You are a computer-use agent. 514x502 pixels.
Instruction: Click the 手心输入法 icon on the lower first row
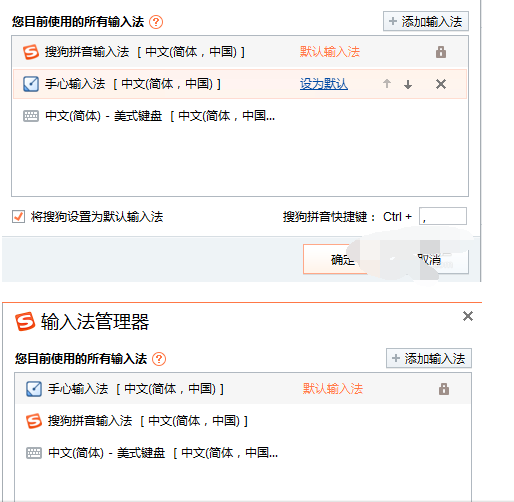tap(34, 389)
